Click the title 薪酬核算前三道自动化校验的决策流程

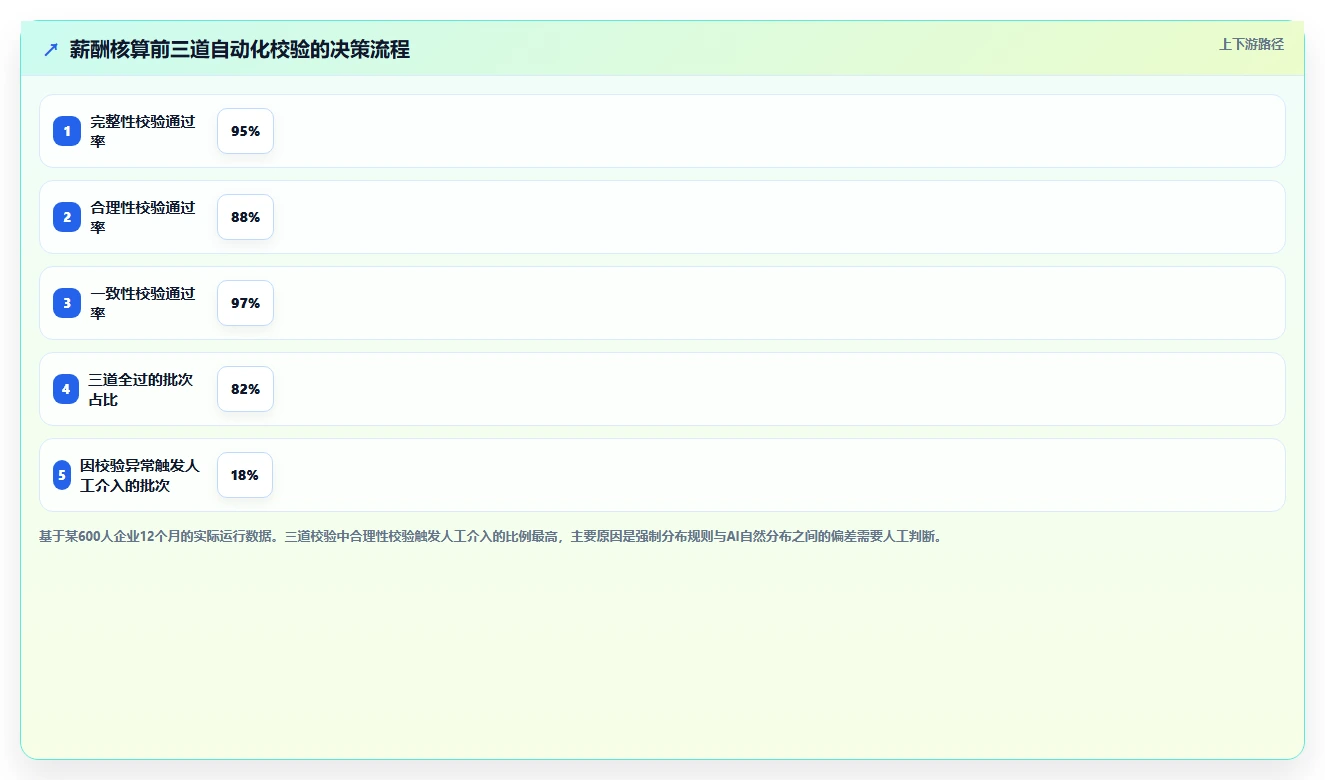point(240,50)
